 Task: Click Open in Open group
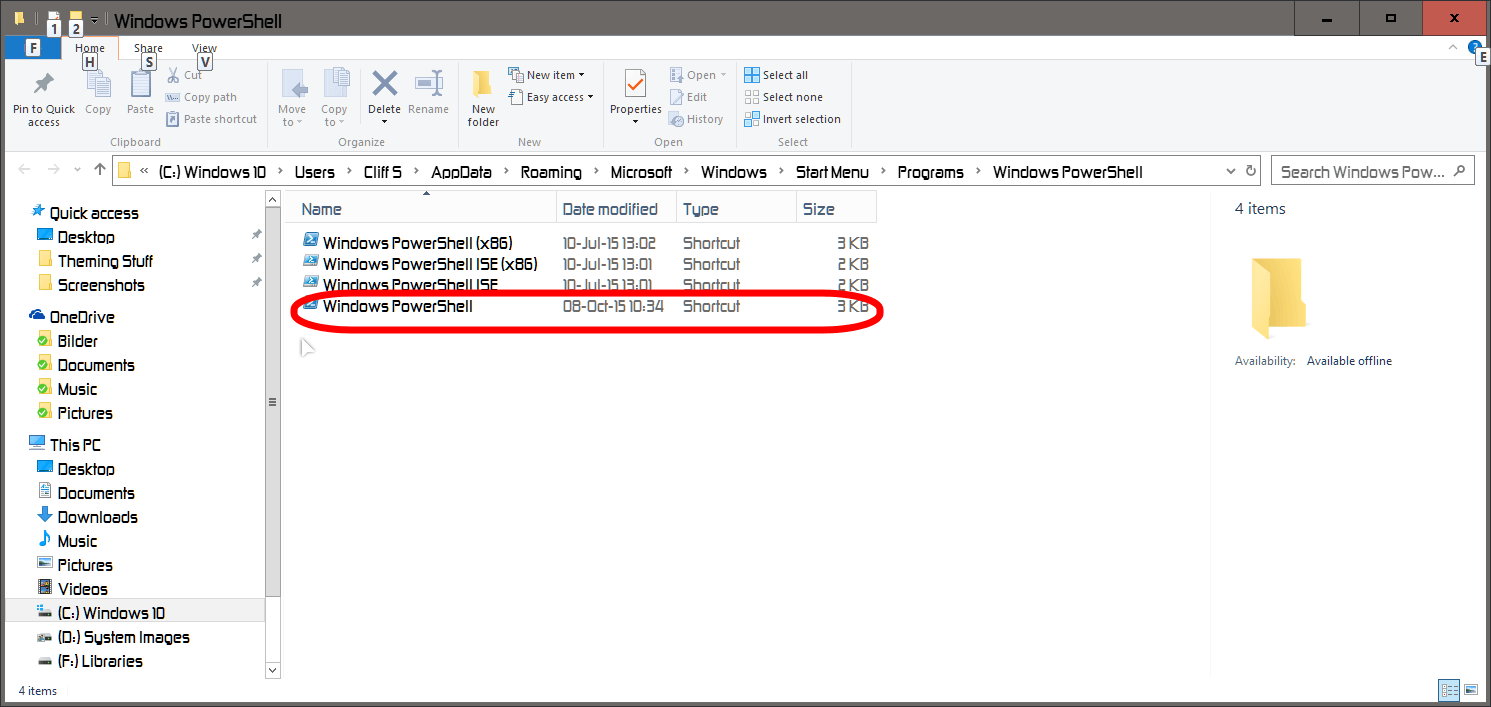pos(698,75)
